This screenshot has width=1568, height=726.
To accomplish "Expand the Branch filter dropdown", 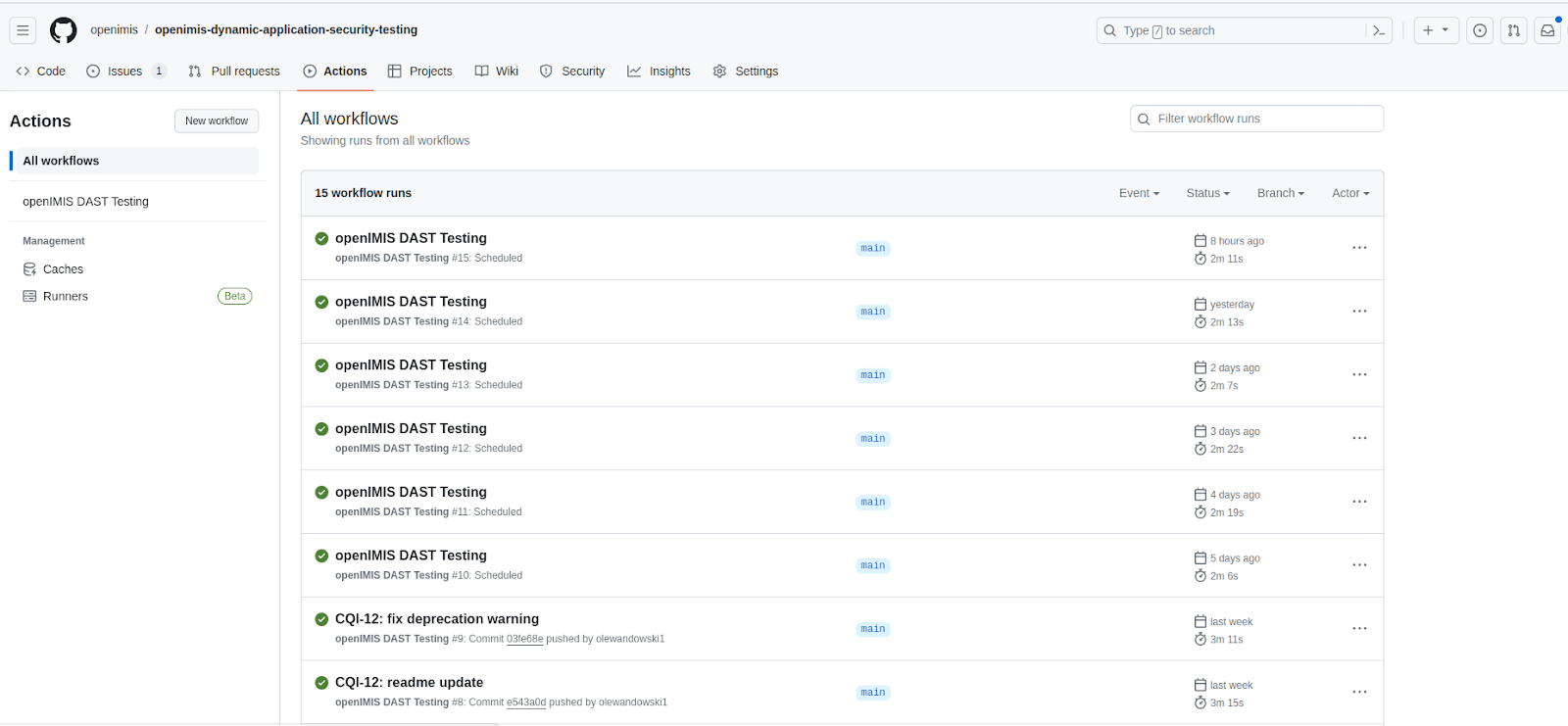I will 1281,193.
